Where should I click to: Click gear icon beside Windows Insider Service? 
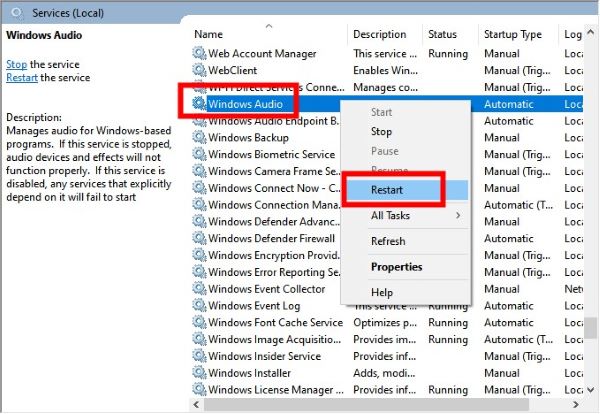[x=199, y=356]
